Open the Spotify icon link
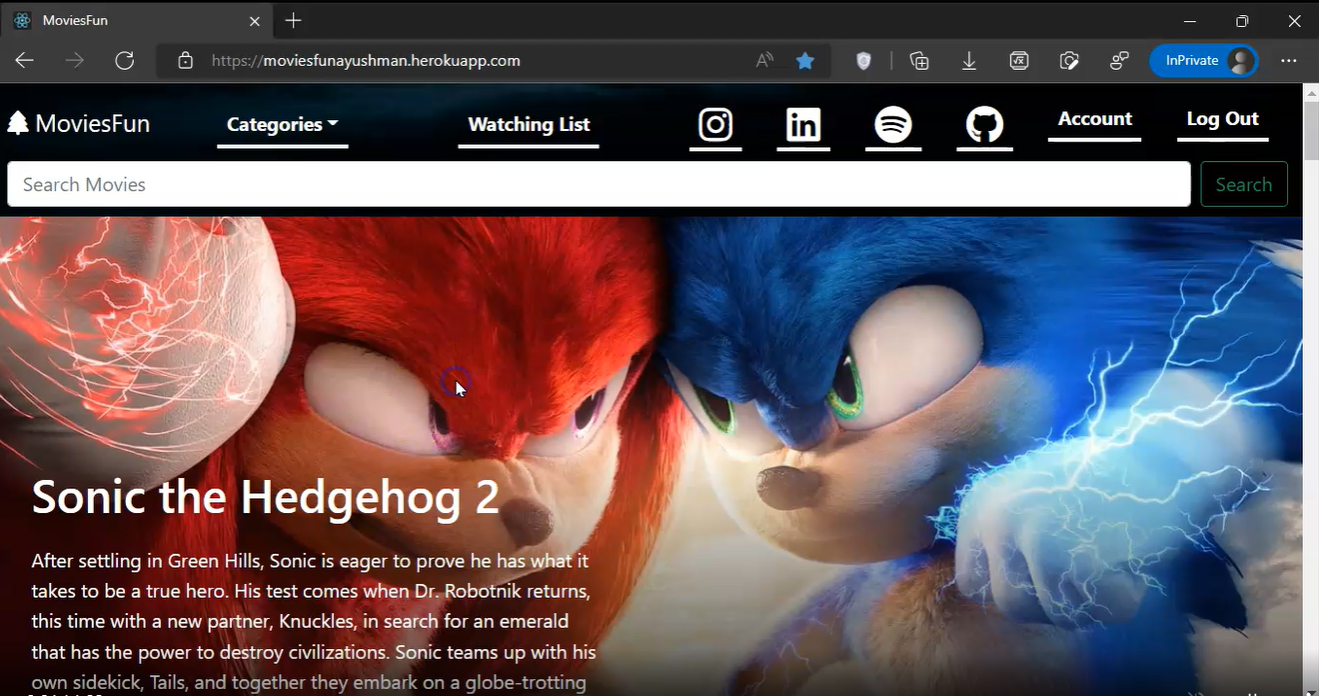Viewport: 1319px width, 696px height. click(893, 126)
